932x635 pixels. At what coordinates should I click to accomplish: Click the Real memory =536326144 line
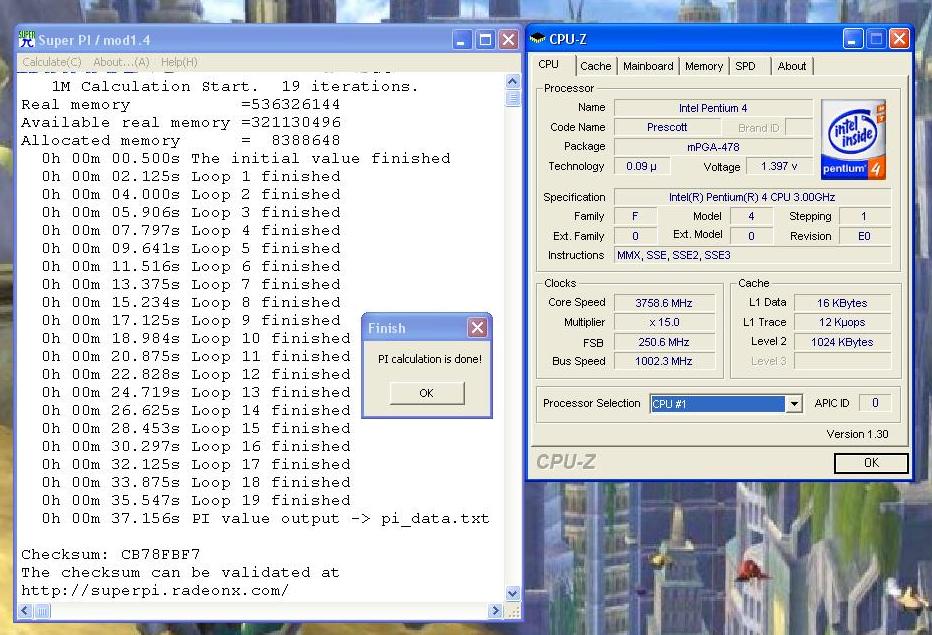tap(181, 105)
